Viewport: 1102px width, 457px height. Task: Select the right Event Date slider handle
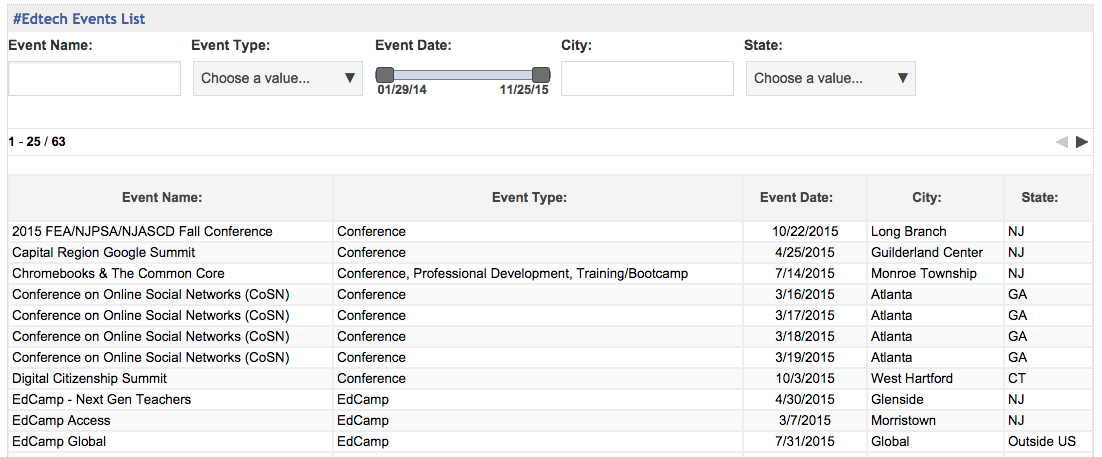point(540,75)
